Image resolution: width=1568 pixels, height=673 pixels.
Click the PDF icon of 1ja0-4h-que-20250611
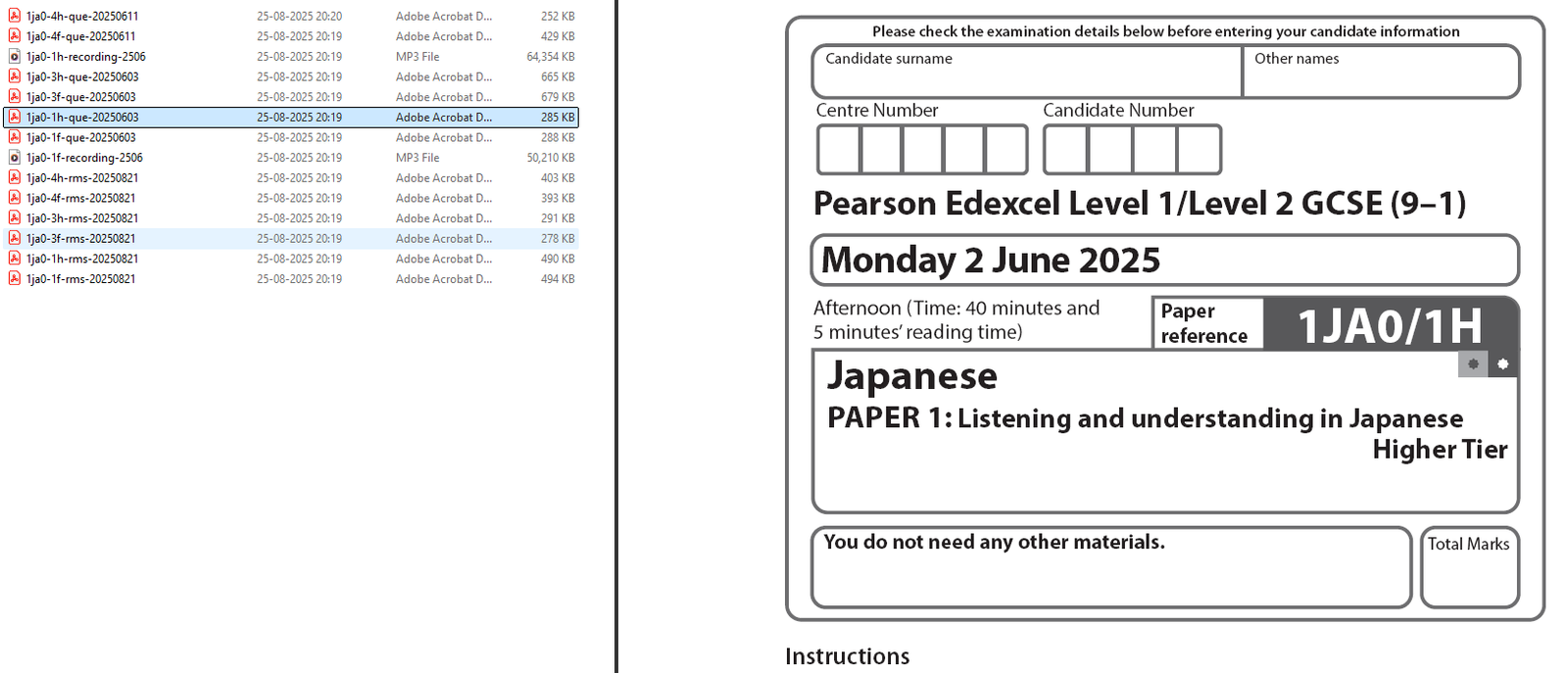15,16
